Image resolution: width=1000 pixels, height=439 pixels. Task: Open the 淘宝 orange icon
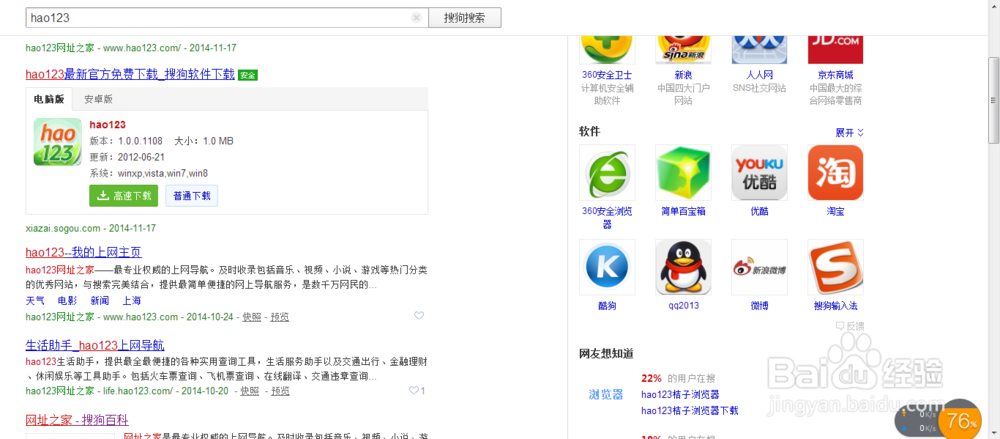point(835,172)
